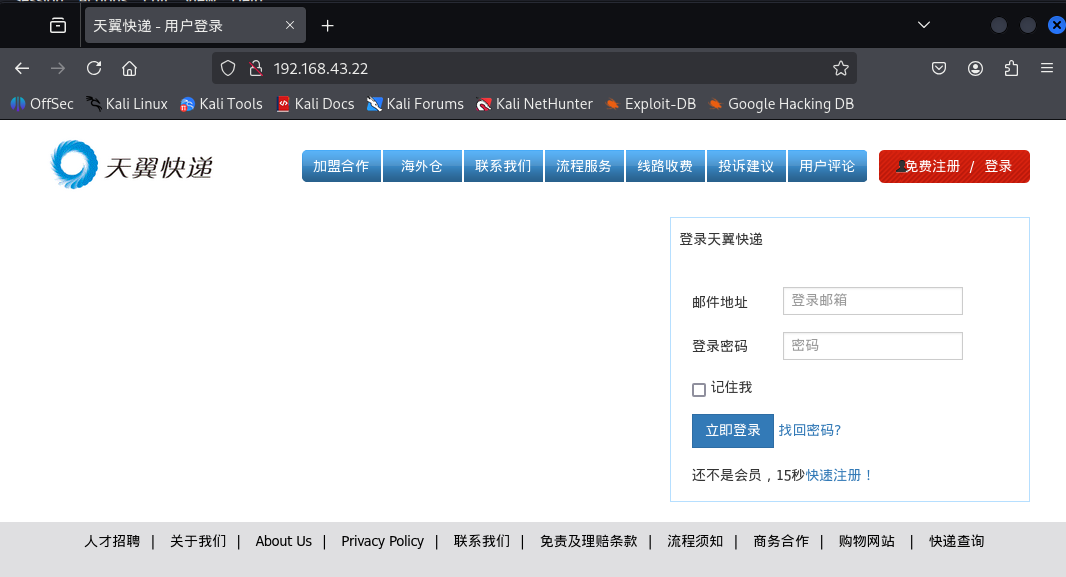
Task: Click the address bar showing 192.168.43.22
Action: [534, 69]
